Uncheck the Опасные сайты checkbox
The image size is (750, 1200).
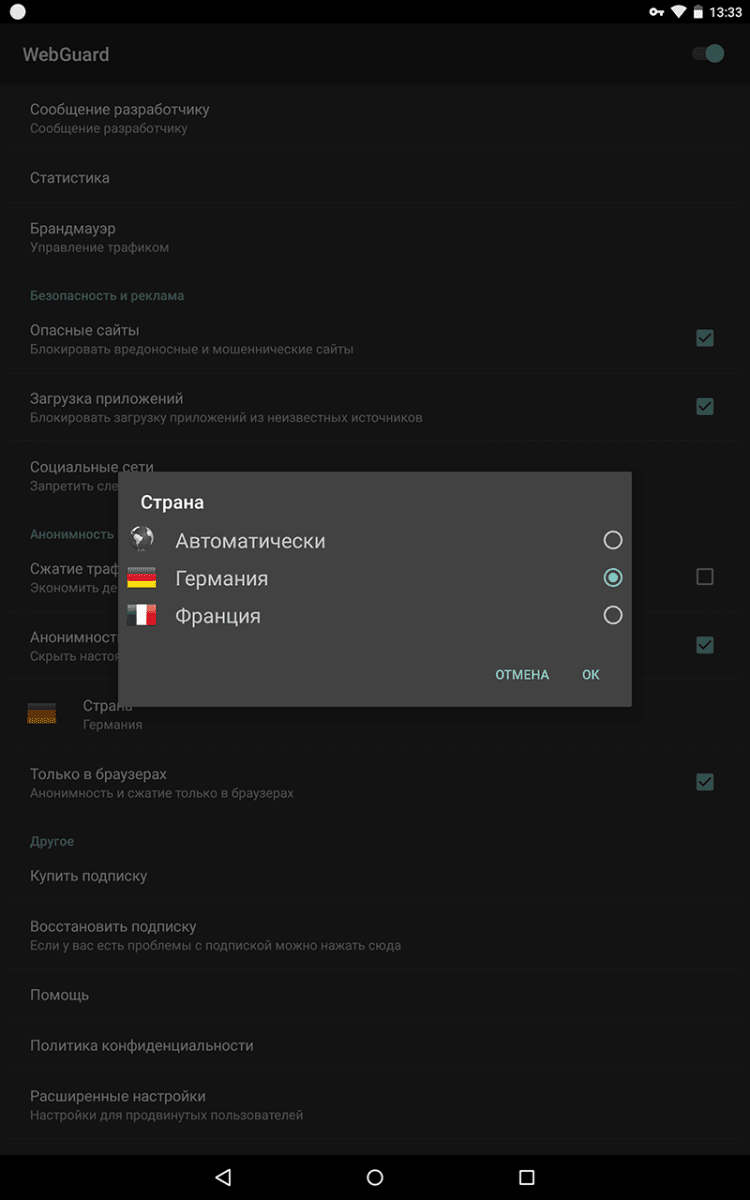point(705,338)
